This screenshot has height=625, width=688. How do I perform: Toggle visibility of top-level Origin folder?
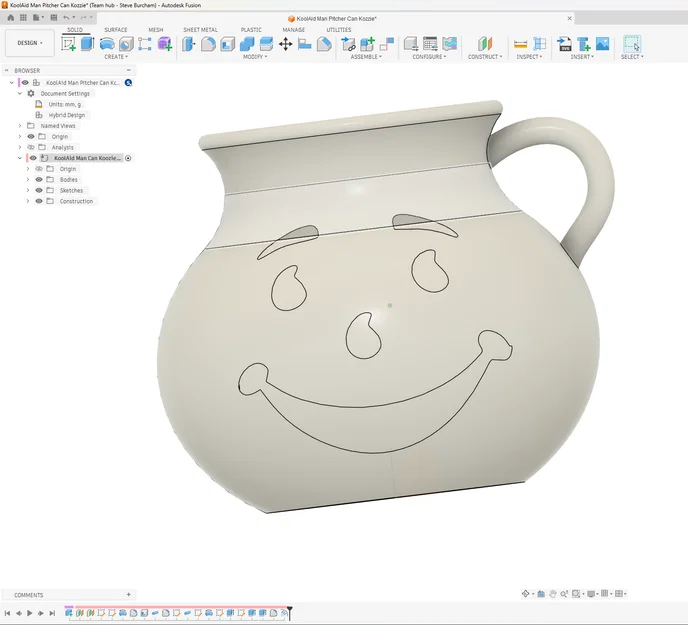[x=31, y=136]
